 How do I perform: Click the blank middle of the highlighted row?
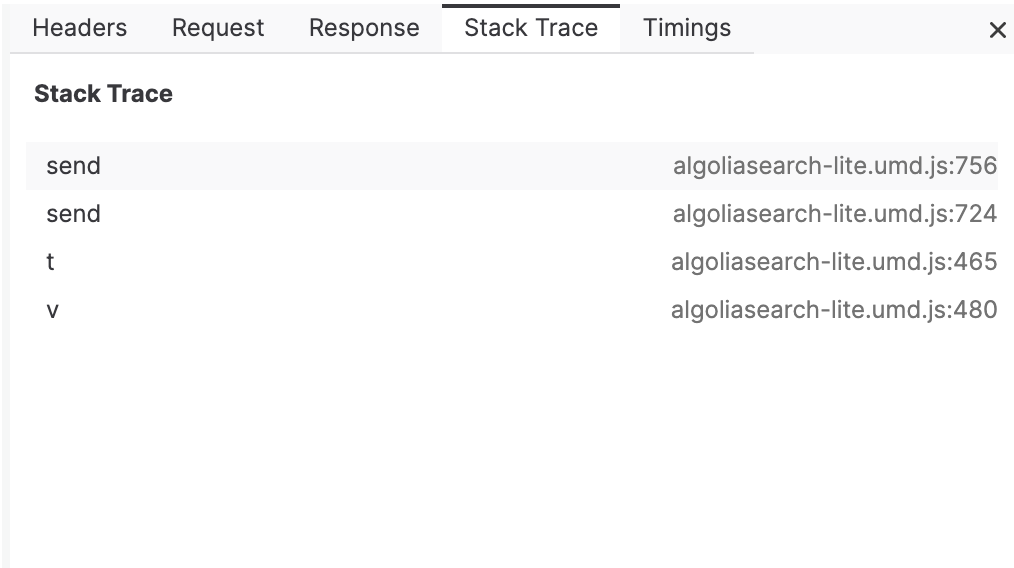point(386,166)
